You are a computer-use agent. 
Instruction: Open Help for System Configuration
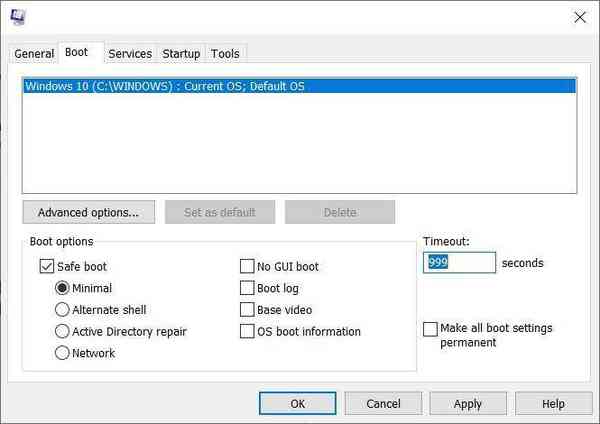(x=553, y=403)
